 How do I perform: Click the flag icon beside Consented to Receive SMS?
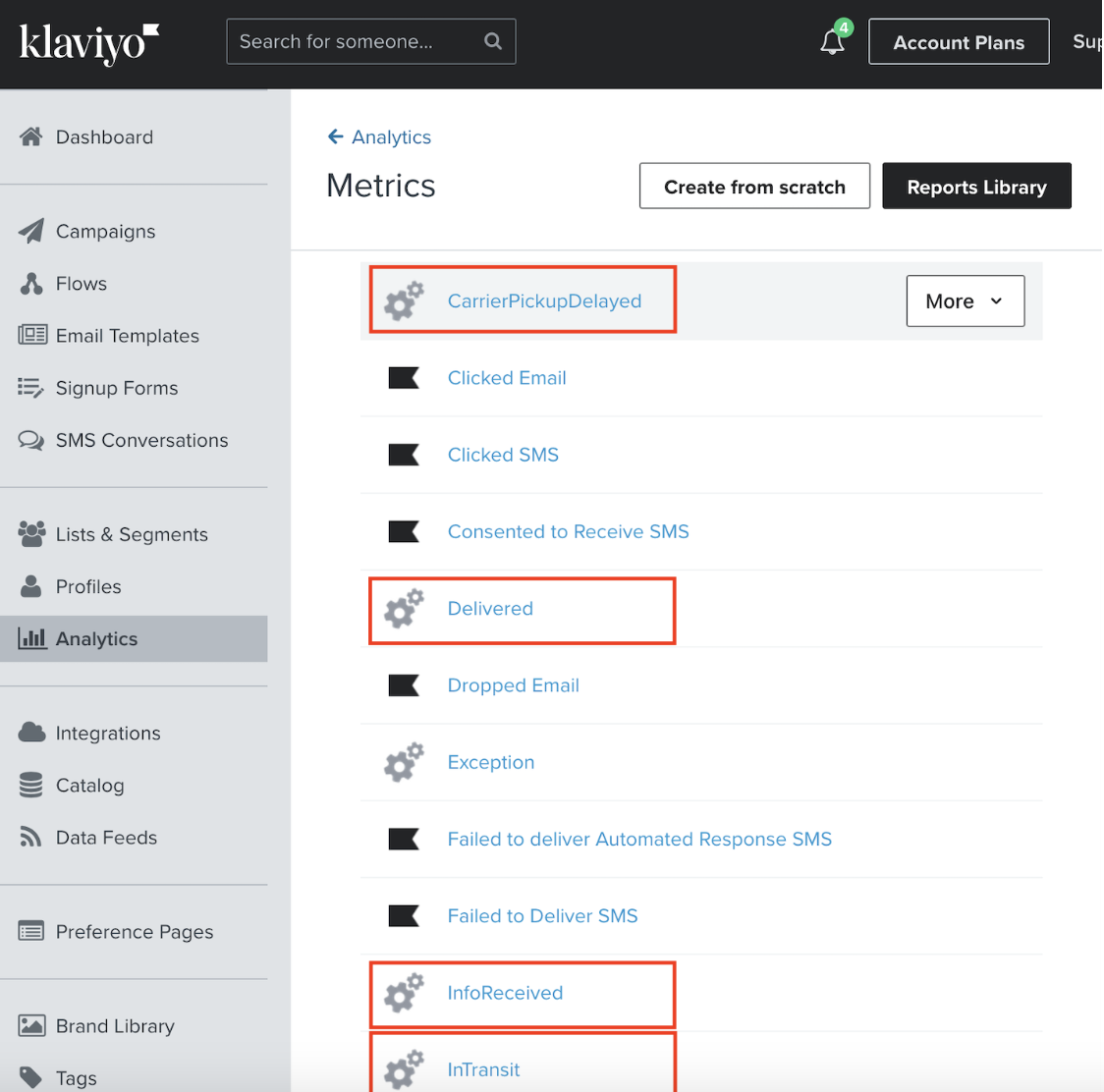[404, 531]
